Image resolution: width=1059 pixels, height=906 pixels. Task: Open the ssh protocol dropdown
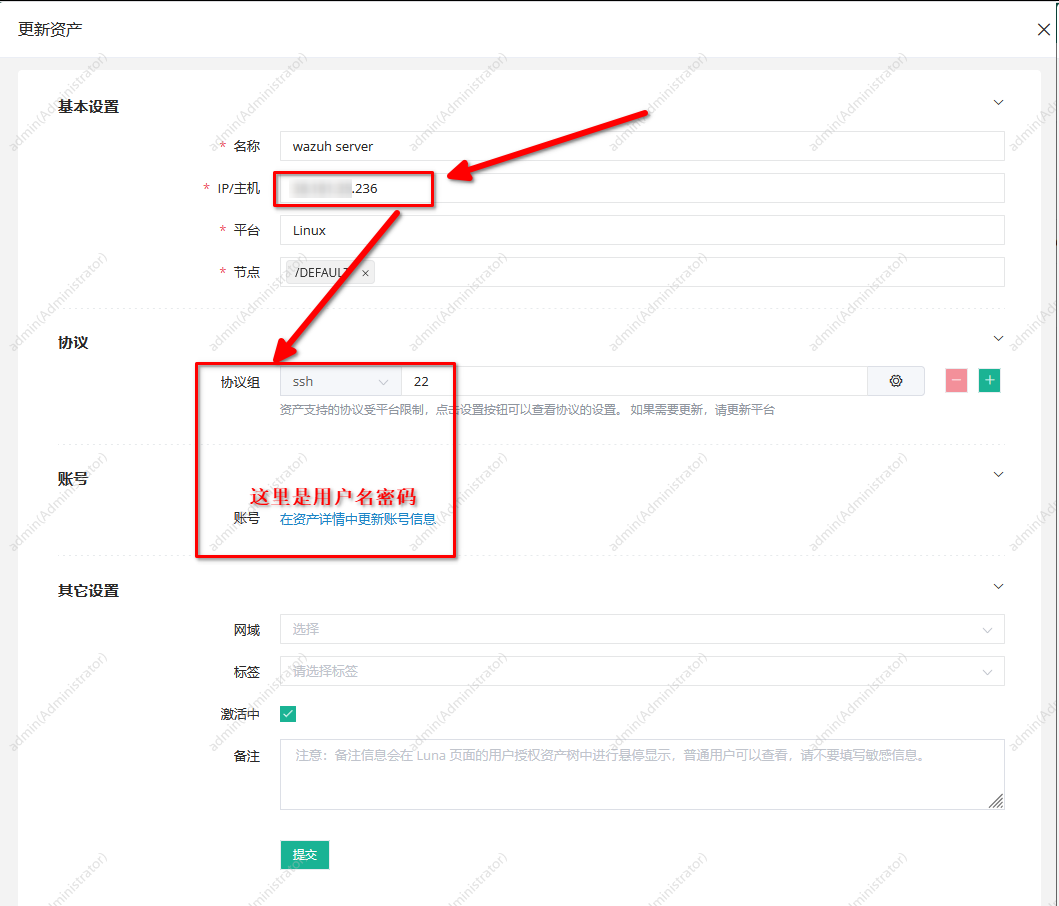[340, 382]
